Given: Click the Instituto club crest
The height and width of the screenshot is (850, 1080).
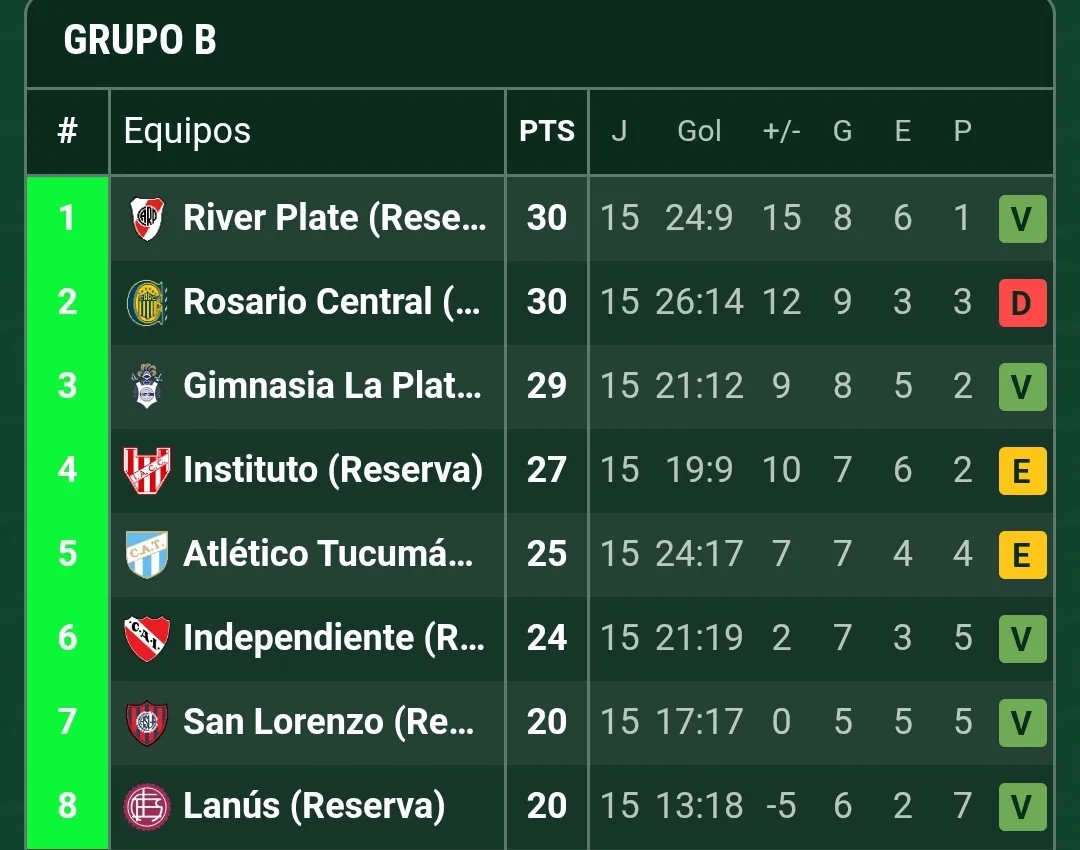Looking at the screenshot, I should 147,470.
